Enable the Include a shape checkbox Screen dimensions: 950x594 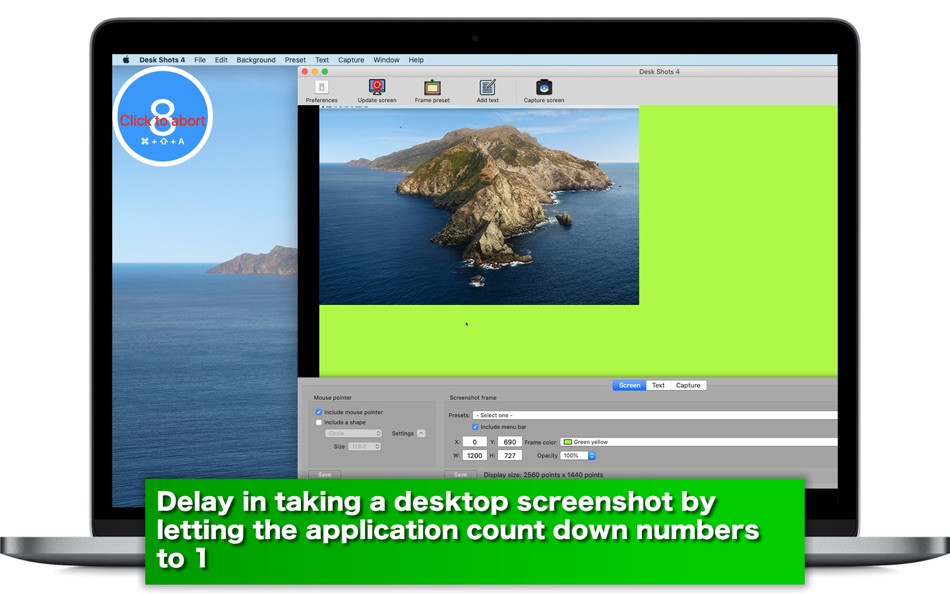319,422
